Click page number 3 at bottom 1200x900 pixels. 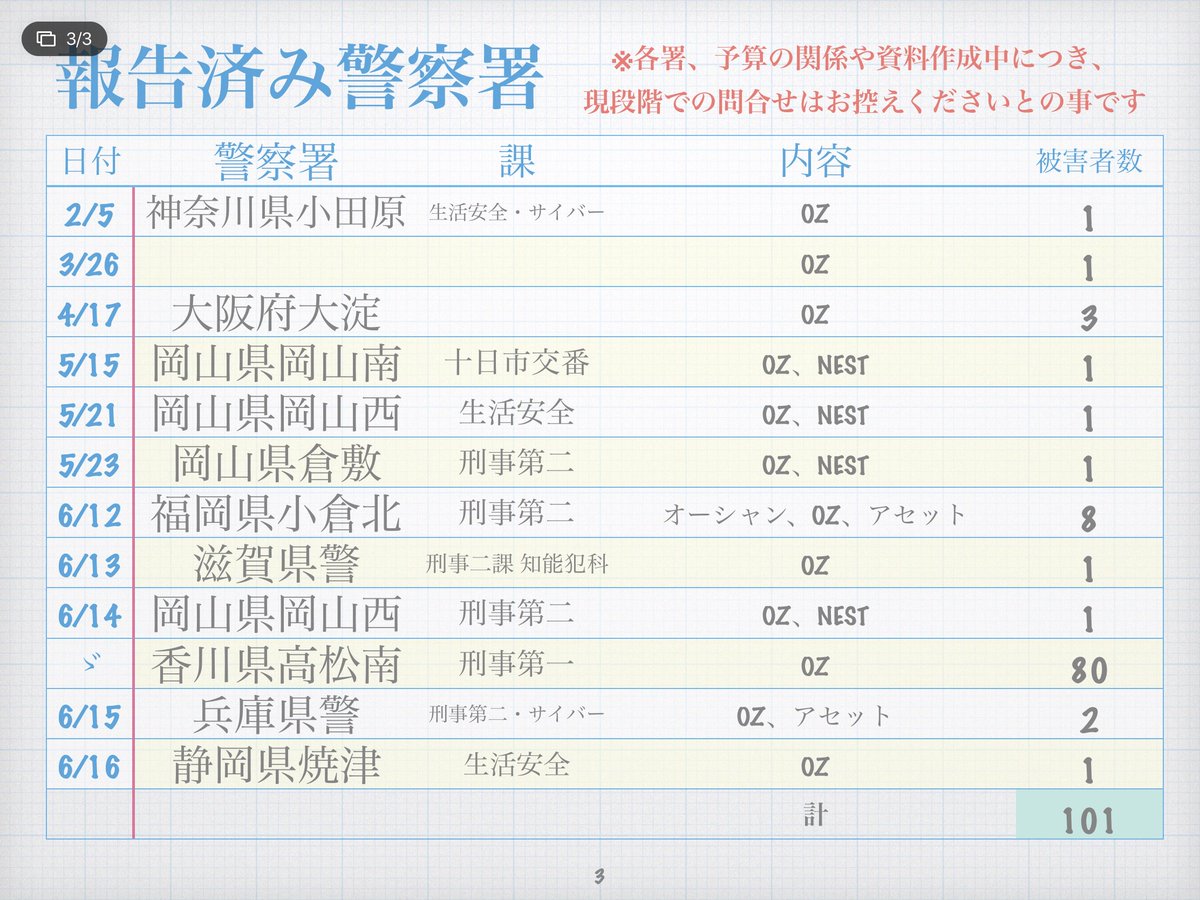[599, 877]
